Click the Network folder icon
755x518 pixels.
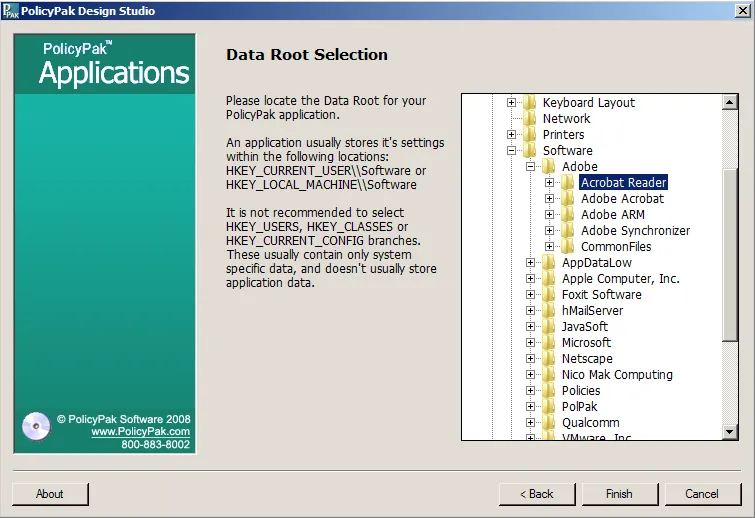pos(530,118)
